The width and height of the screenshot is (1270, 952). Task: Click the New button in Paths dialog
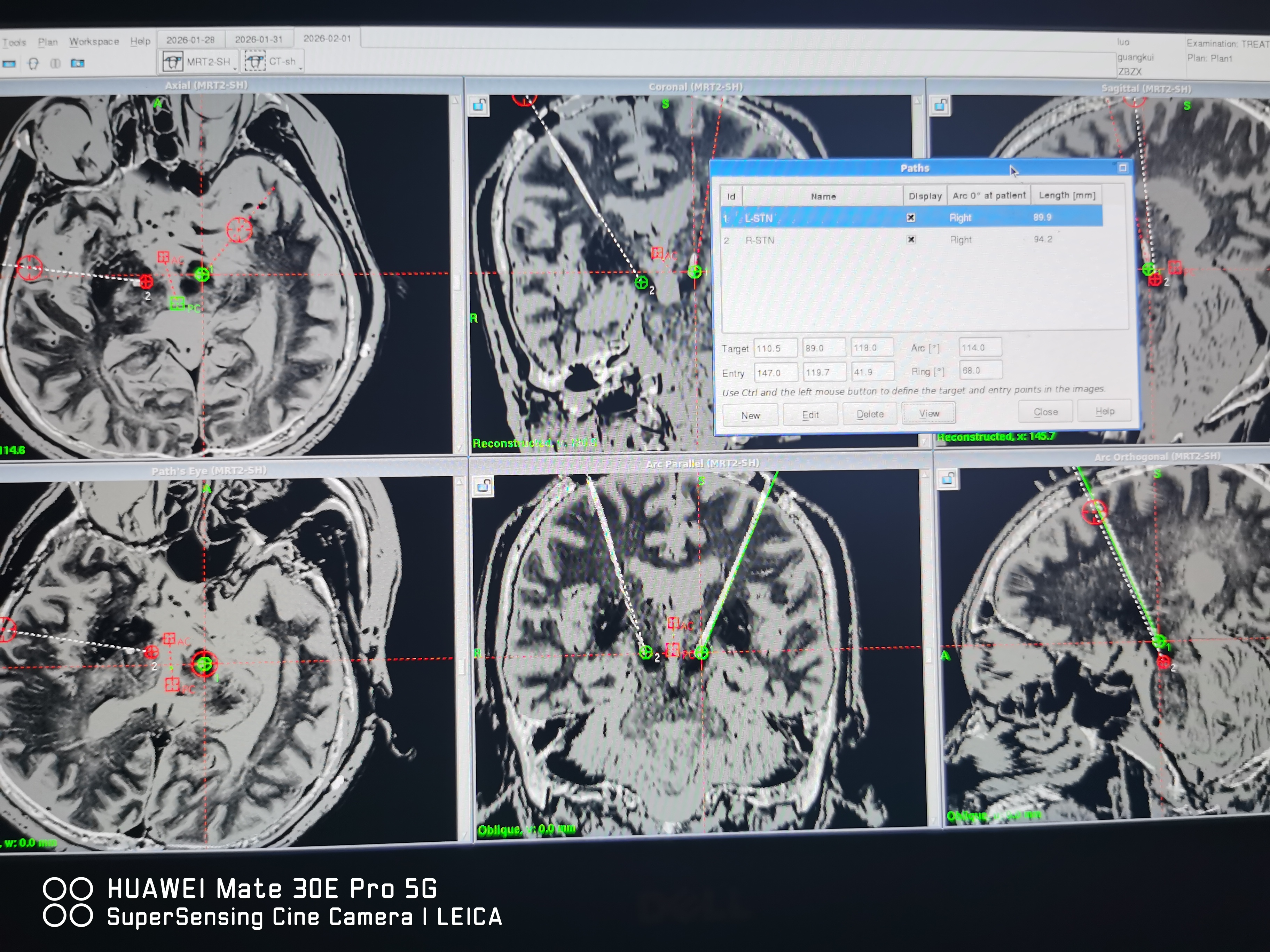coord(750,415)
